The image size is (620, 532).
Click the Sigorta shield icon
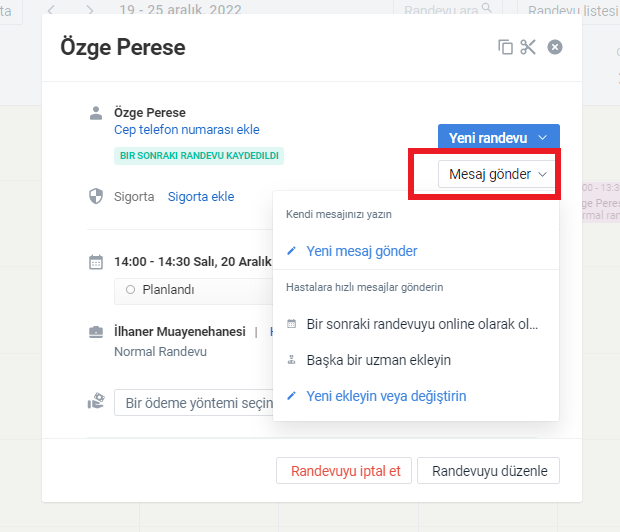coord(96,196)
